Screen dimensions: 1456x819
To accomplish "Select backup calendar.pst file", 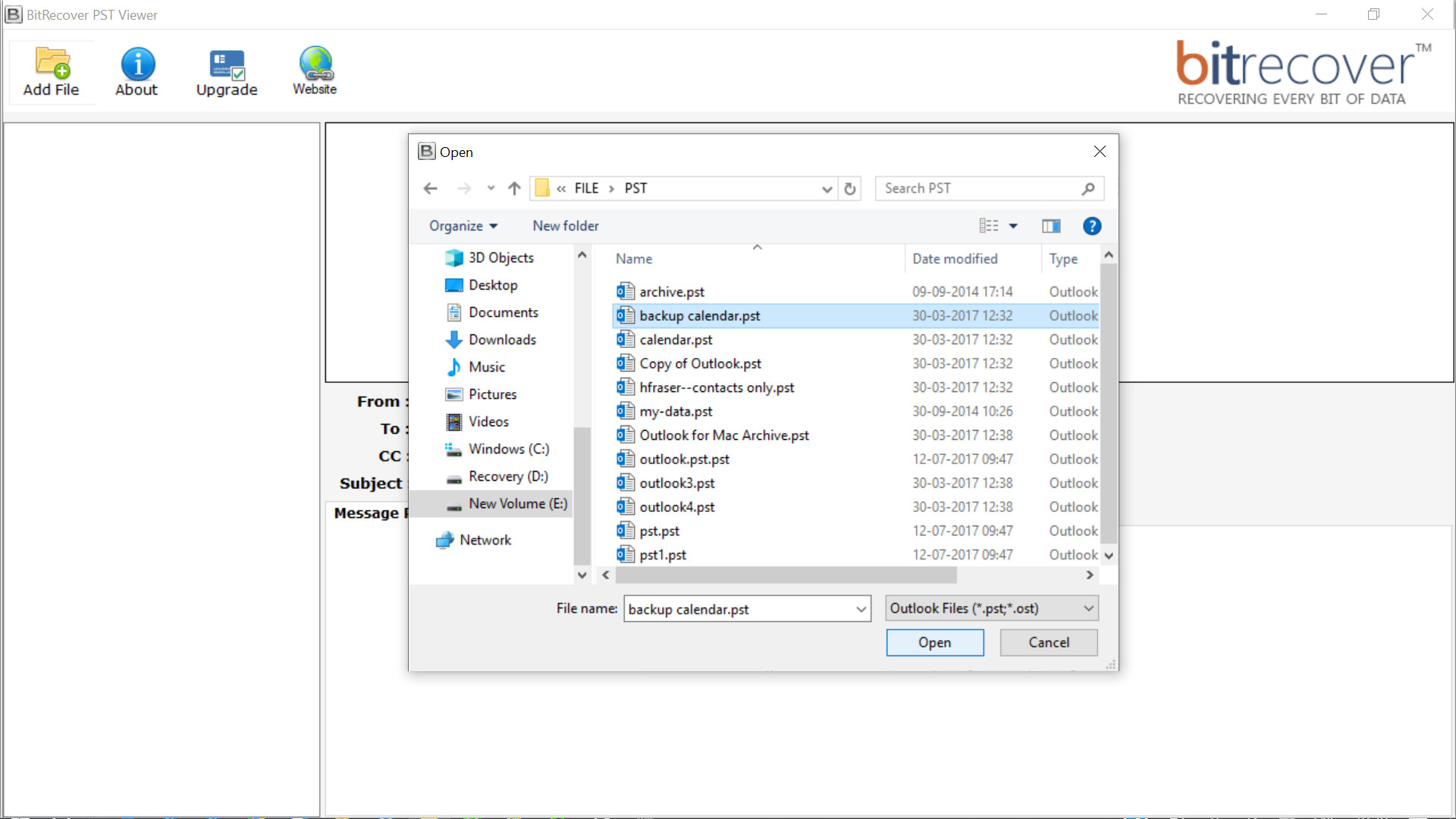I will pos(855,315).
